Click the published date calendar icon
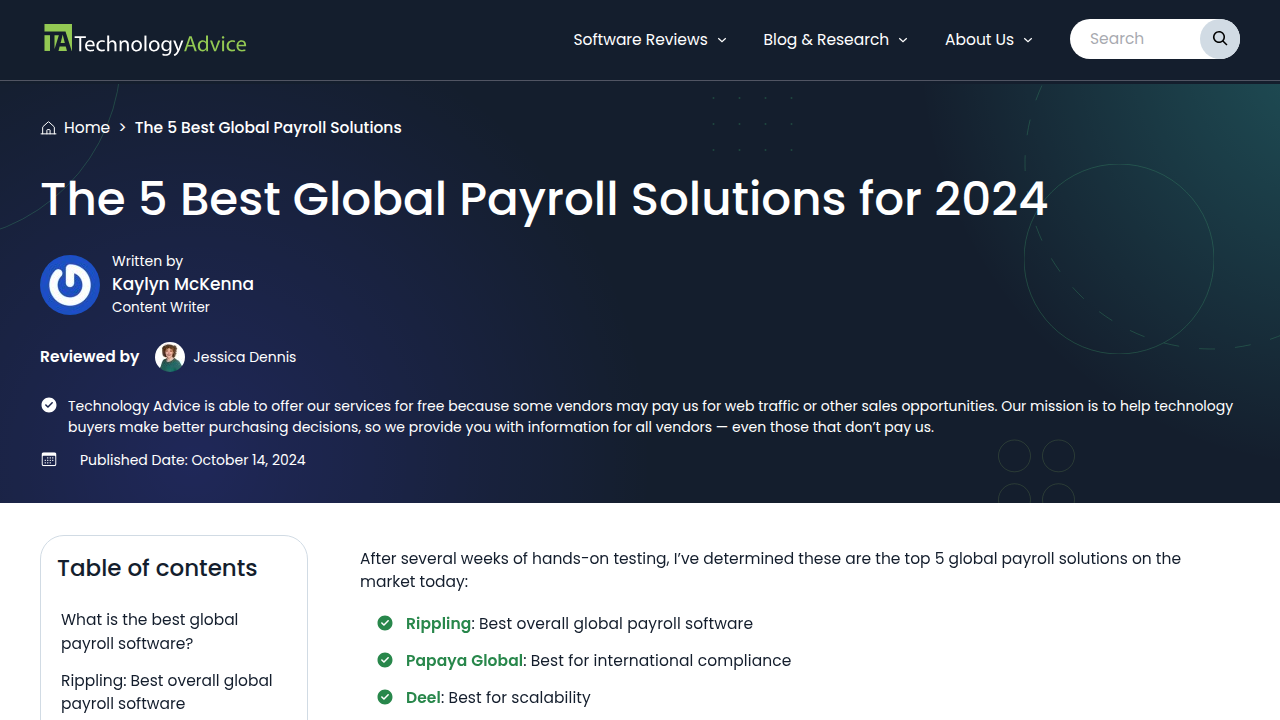Image resolution: width=1280 pixels, height=720 pixels. click(x=49, y=460)
